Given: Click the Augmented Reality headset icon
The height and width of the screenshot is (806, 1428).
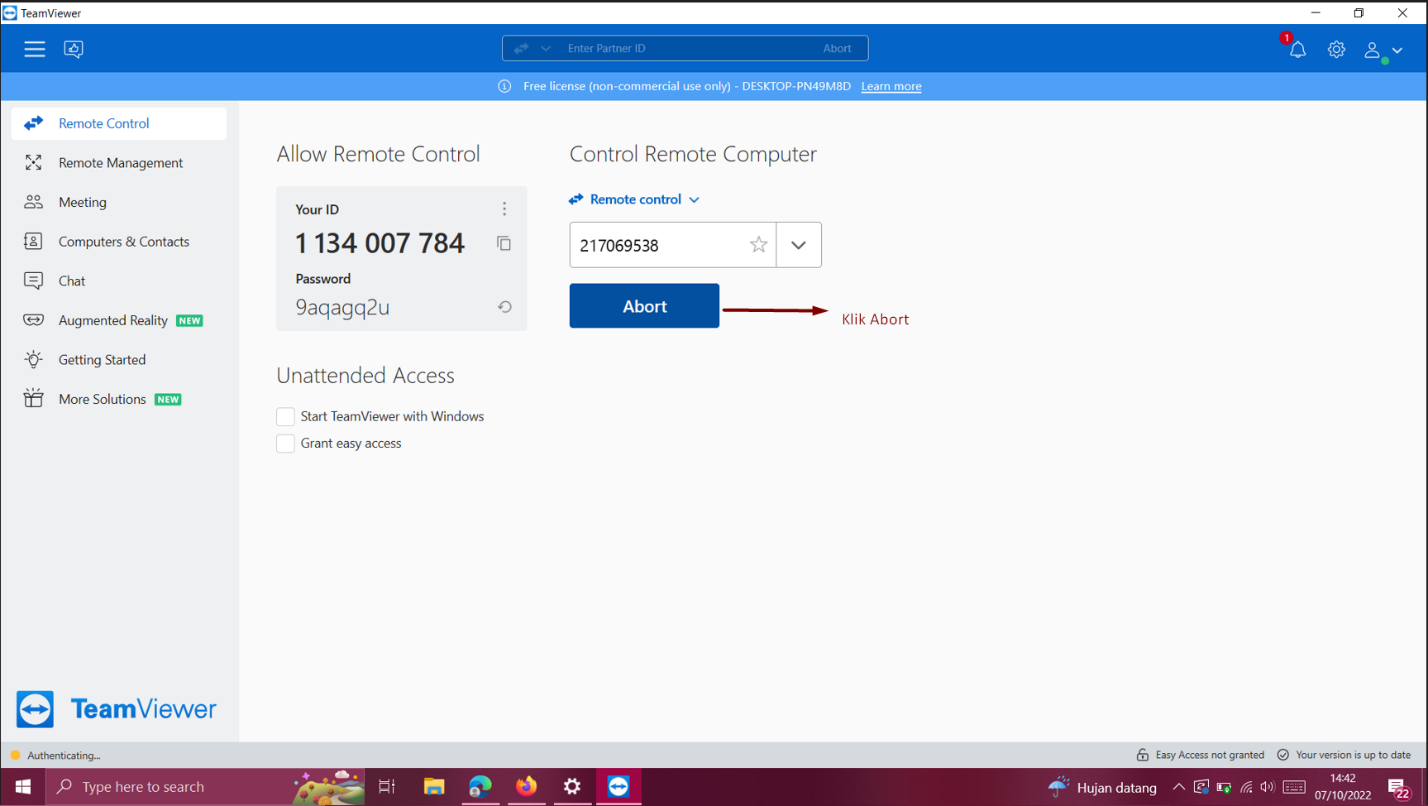Looking at the screenshot, I should [x=34, y=320].
